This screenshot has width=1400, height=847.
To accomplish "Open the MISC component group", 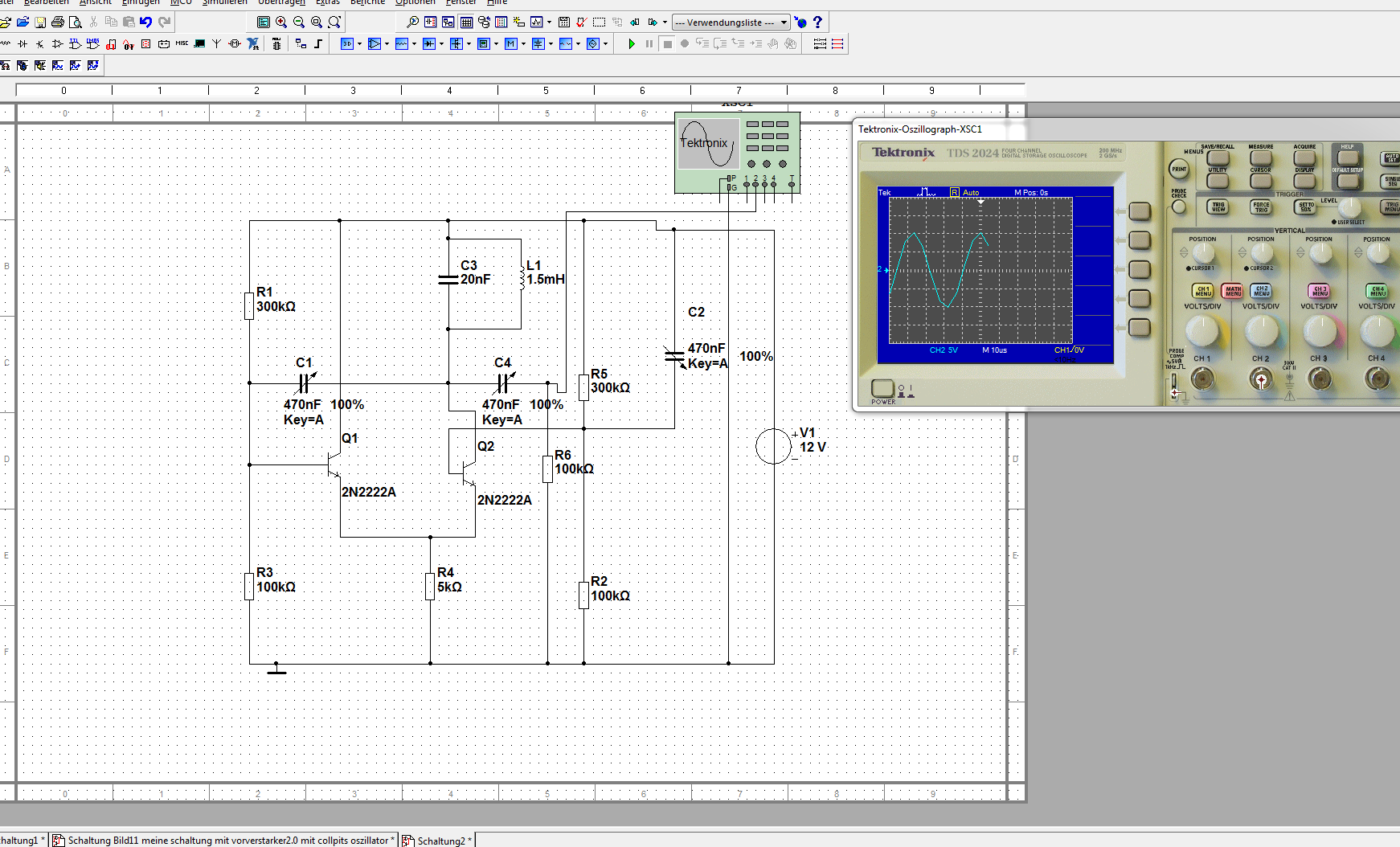I will coord(182,43).
